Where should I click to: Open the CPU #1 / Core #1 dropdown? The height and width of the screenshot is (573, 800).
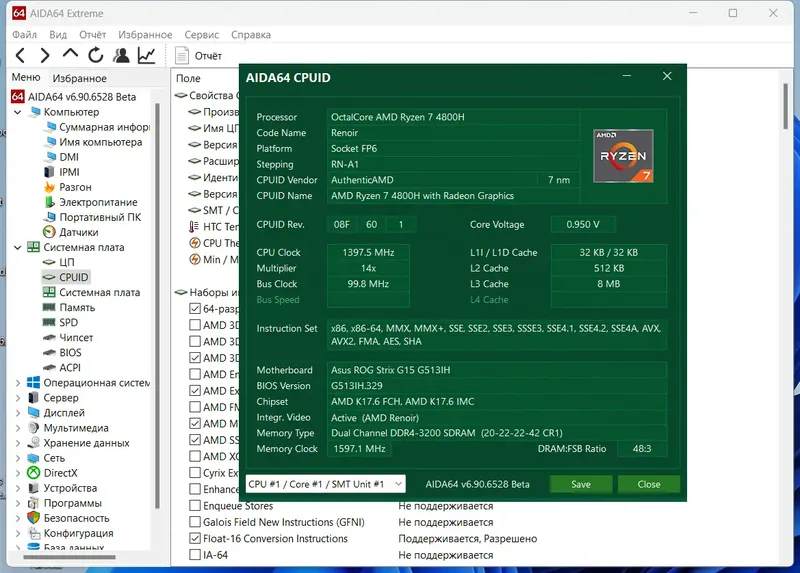pos(325,484)
